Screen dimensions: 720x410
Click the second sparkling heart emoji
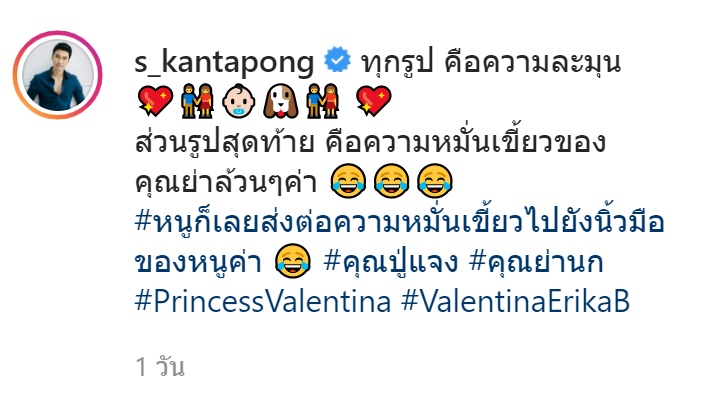pyautogui.click(x=374, y=101)
